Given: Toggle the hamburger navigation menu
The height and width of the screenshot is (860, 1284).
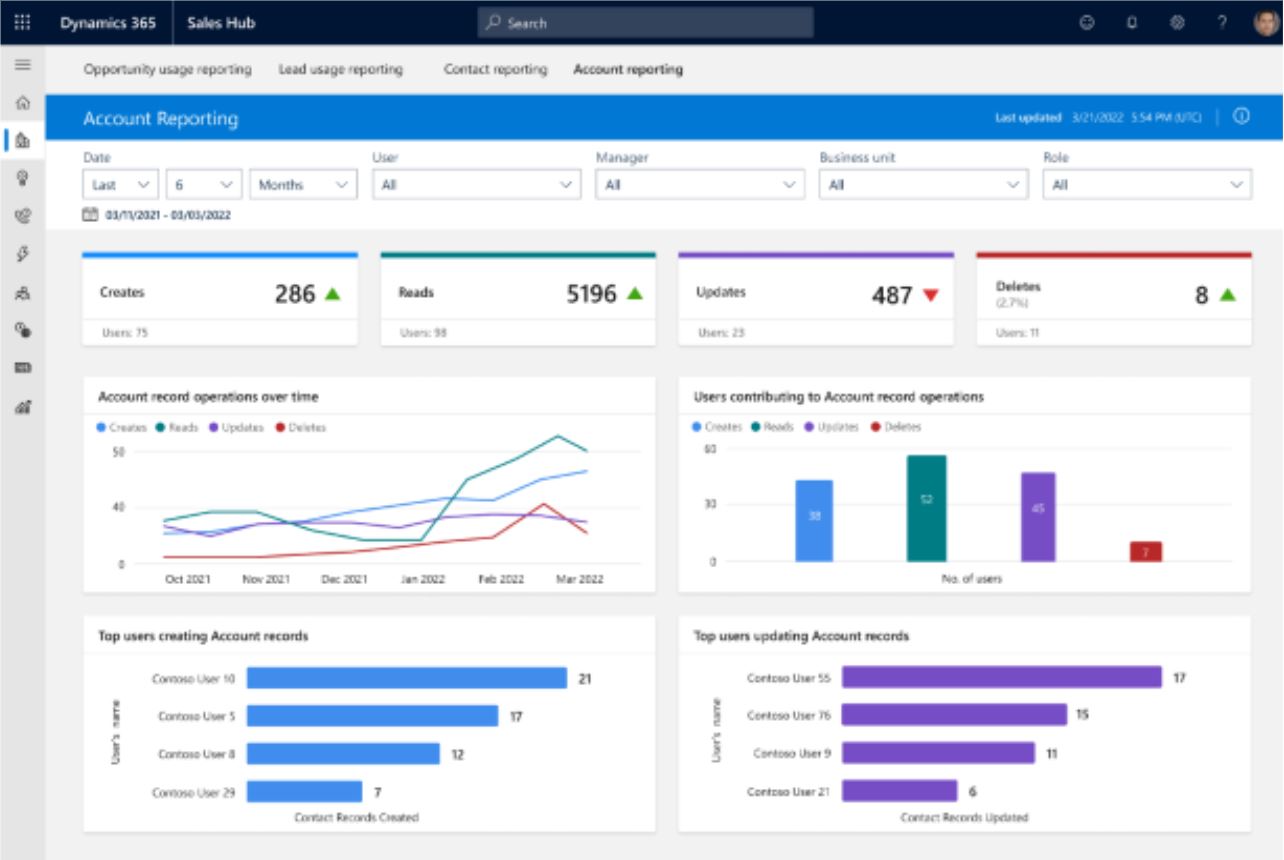Looking at the screenshot, I should [x=22, y=65].
